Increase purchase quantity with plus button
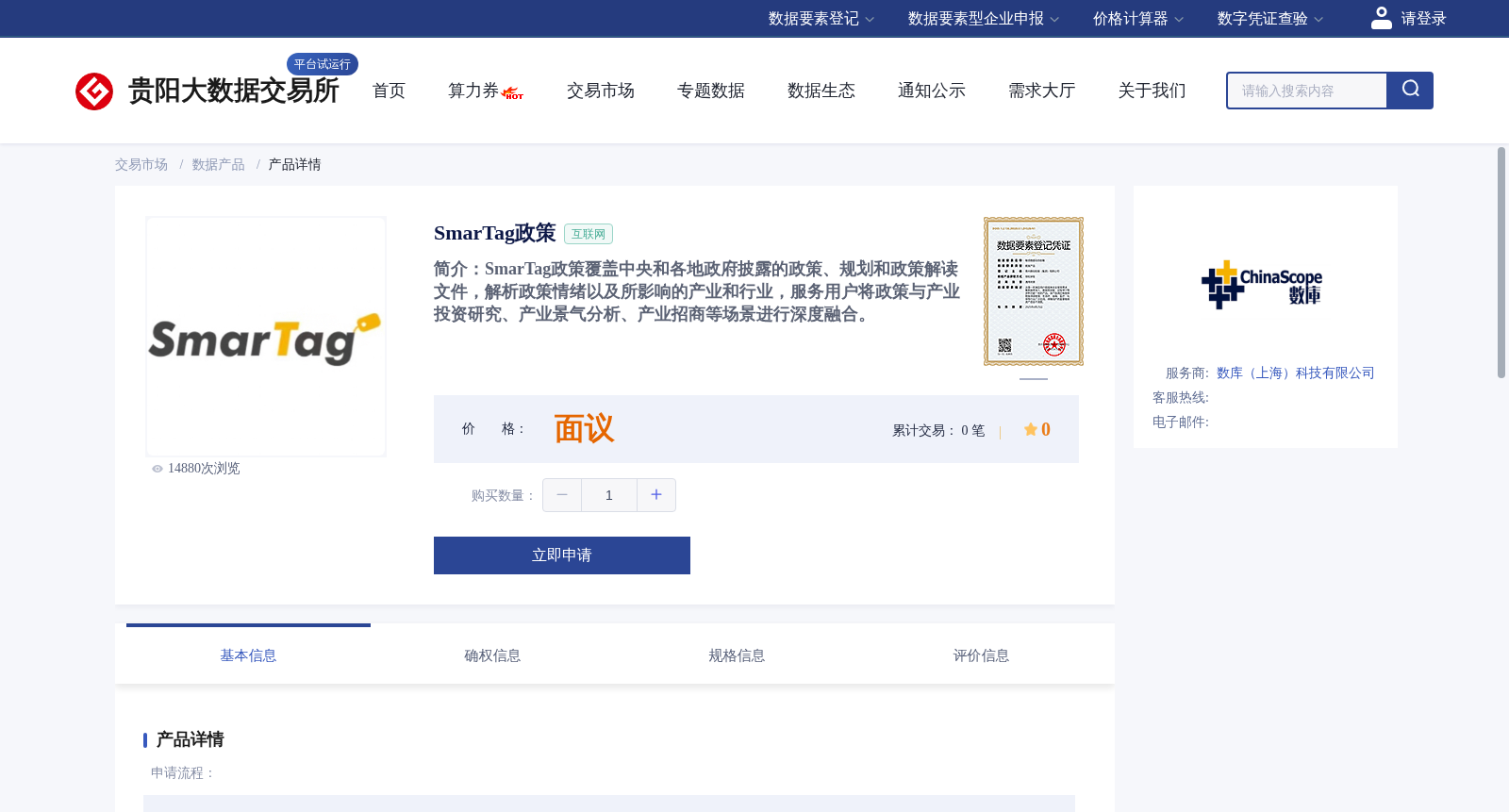1509x812 pixels. tap(656, 495)
